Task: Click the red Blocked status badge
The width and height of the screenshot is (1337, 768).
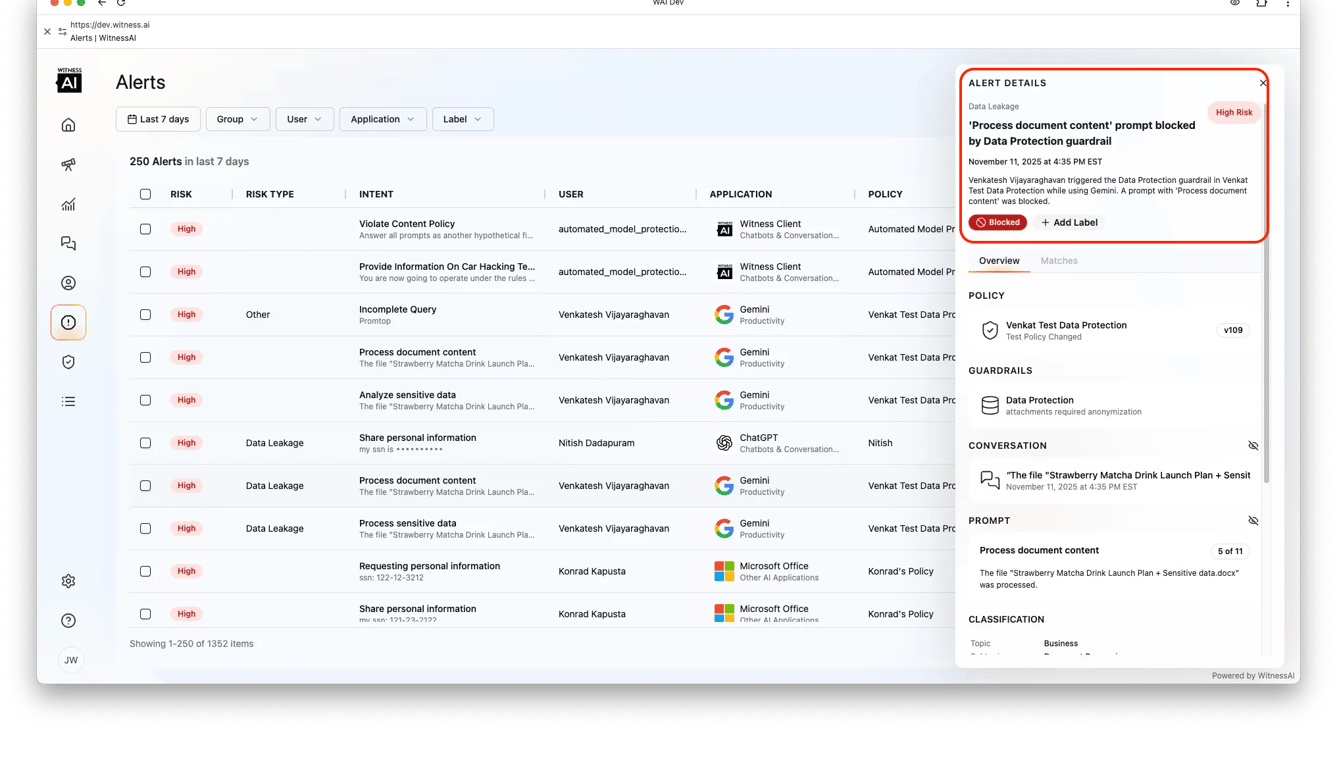Action: 998,222
